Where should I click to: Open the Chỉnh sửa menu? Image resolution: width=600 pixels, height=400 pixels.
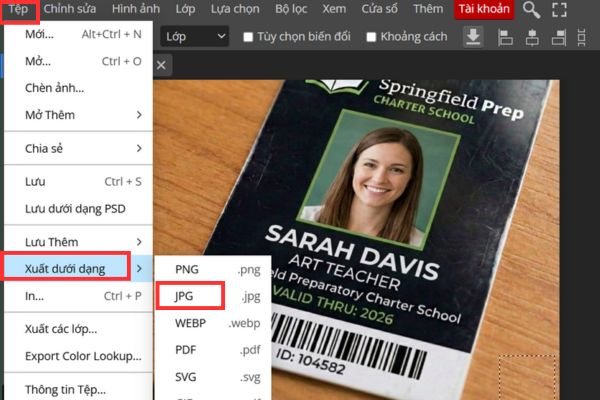click(70, 9)
